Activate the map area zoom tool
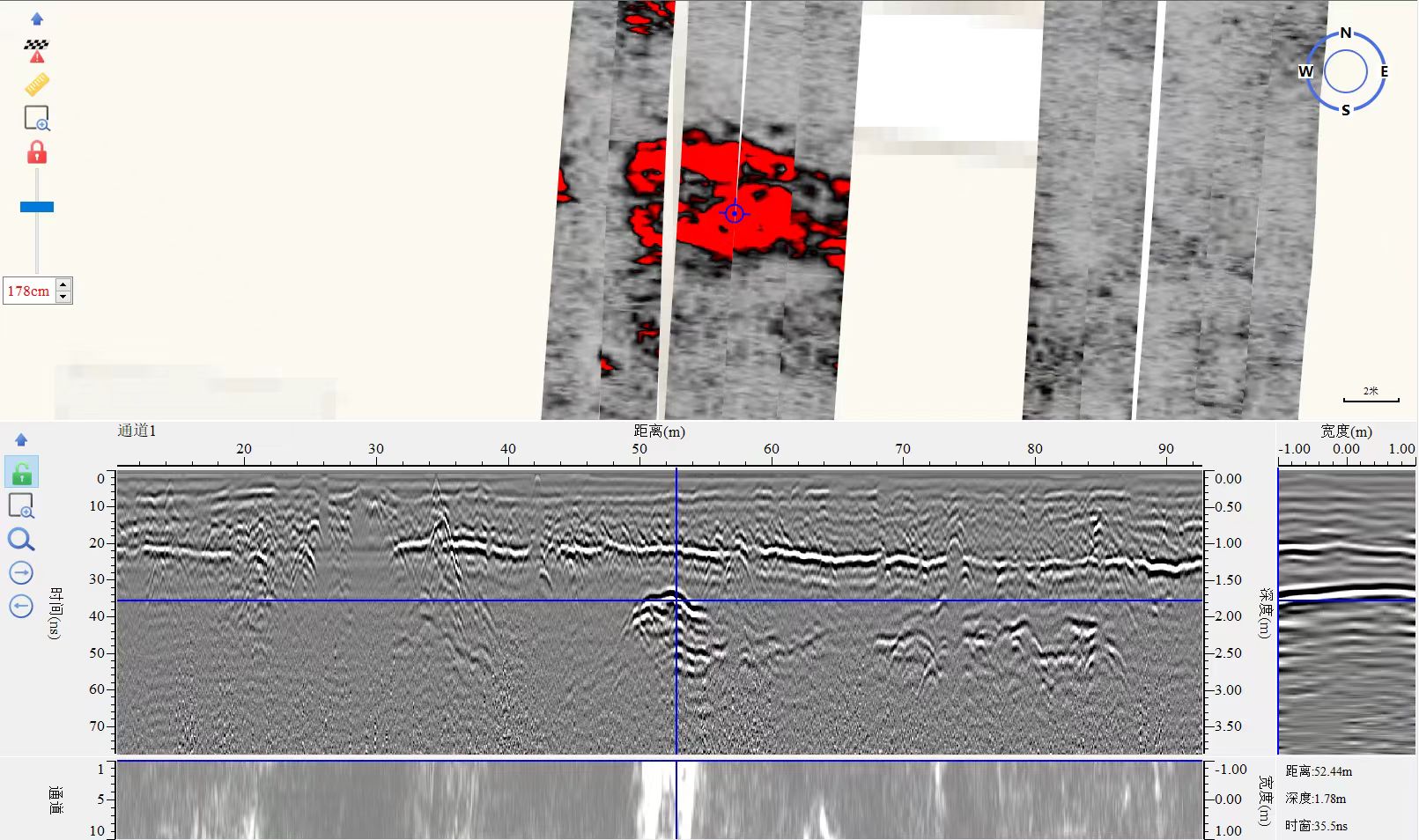Image resolution: width=1419 pixels, height=840 pixels. pos(37,118)
